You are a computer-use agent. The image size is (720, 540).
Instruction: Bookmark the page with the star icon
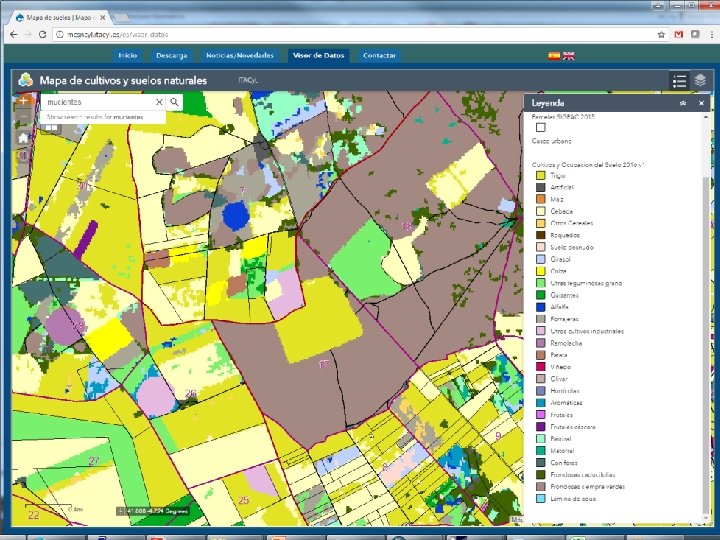pyautogui.click(x=661, y=34)
